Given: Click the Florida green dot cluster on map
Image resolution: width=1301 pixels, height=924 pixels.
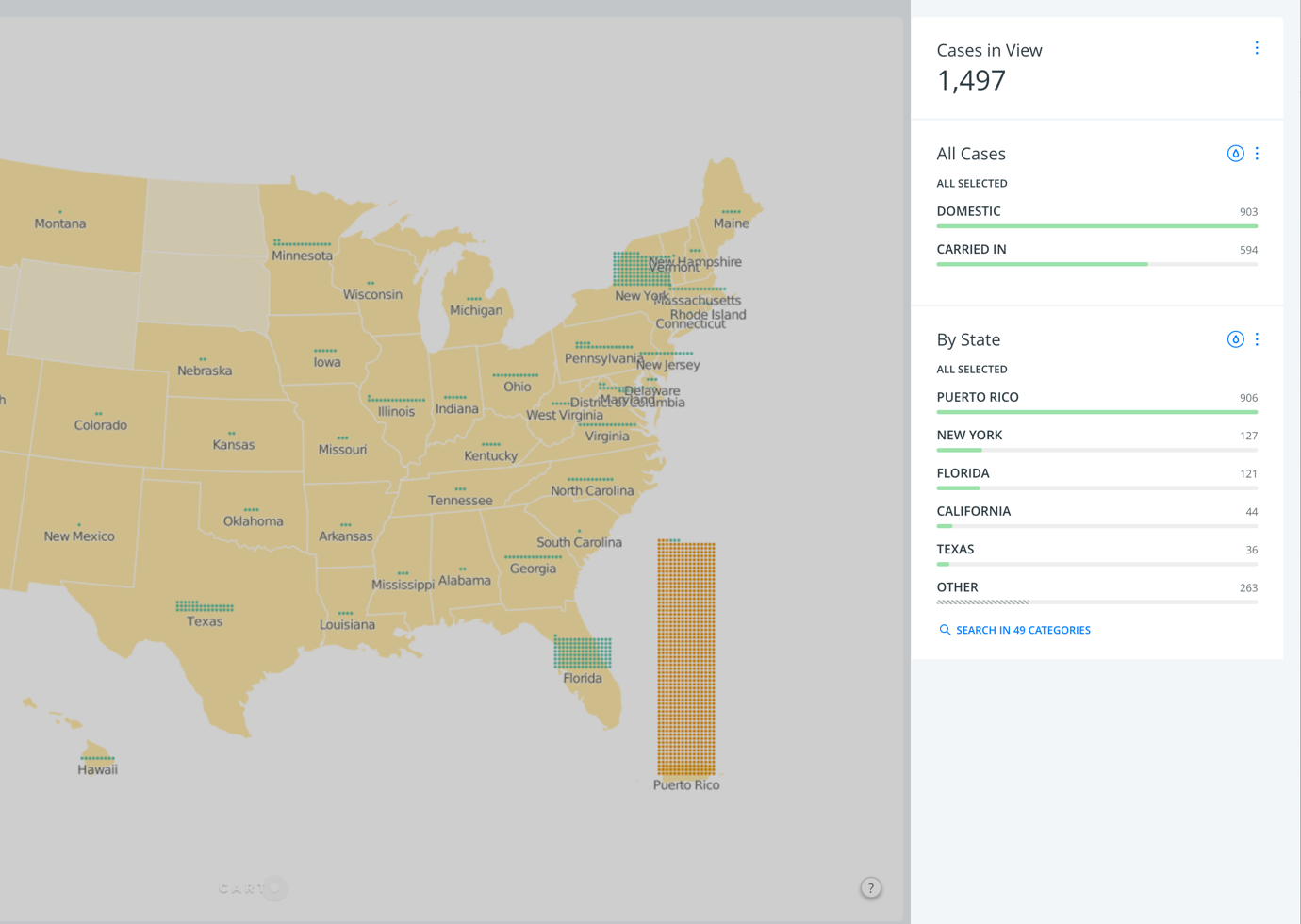Looking at the screenshot, I should 583,652.
